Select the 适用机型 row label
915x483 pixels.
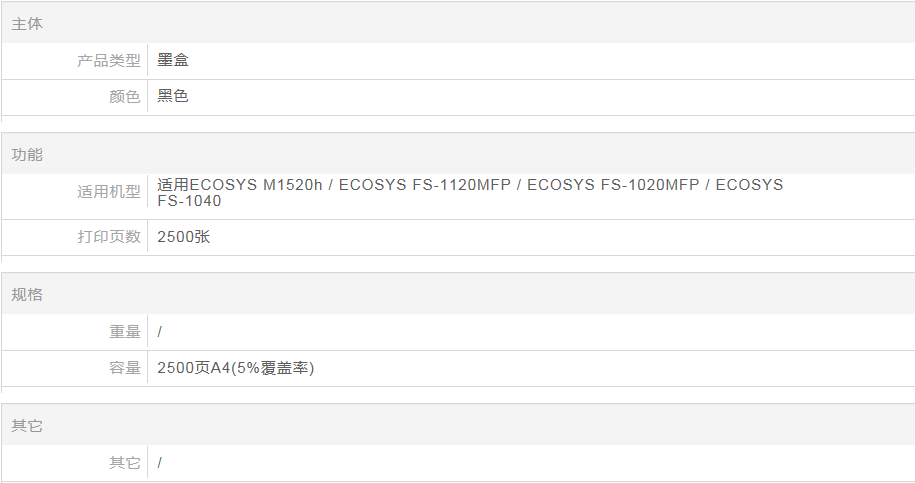109,192
